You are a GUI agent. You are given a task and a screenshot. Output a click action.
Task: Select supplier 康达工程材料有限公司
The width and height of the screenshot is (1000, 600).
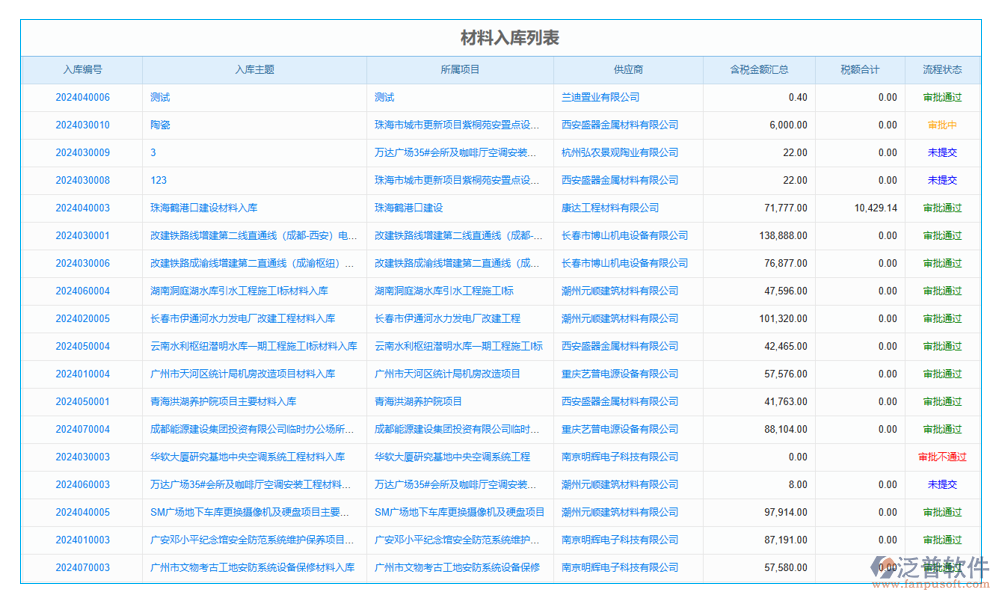pos(610,208)
